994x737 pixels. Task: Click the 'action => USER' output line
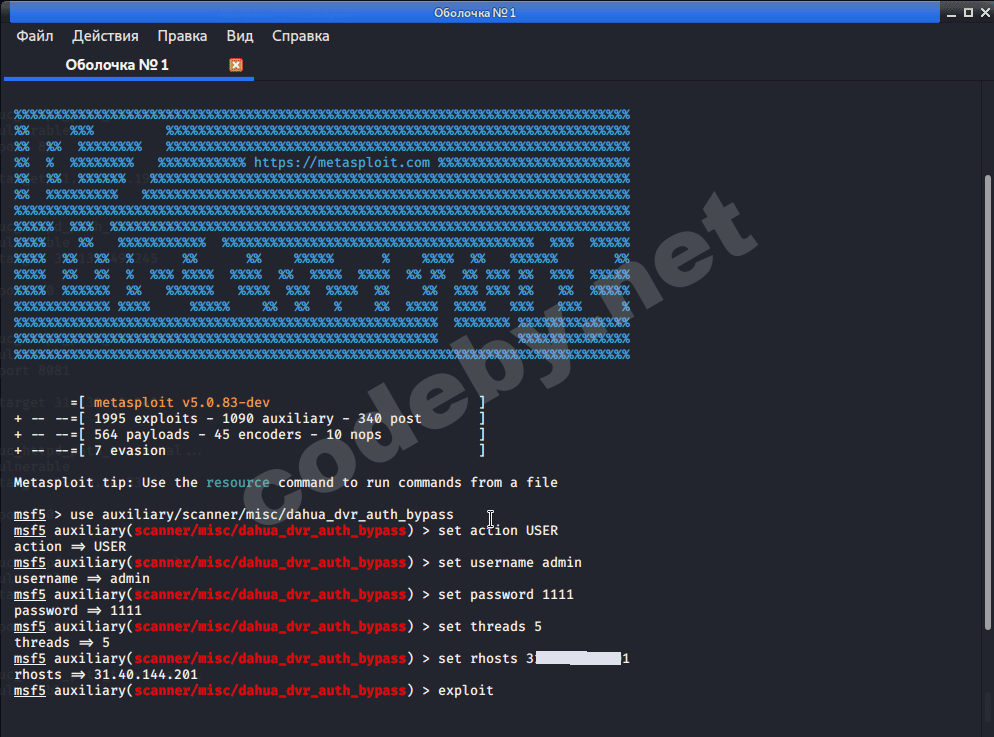70,546
